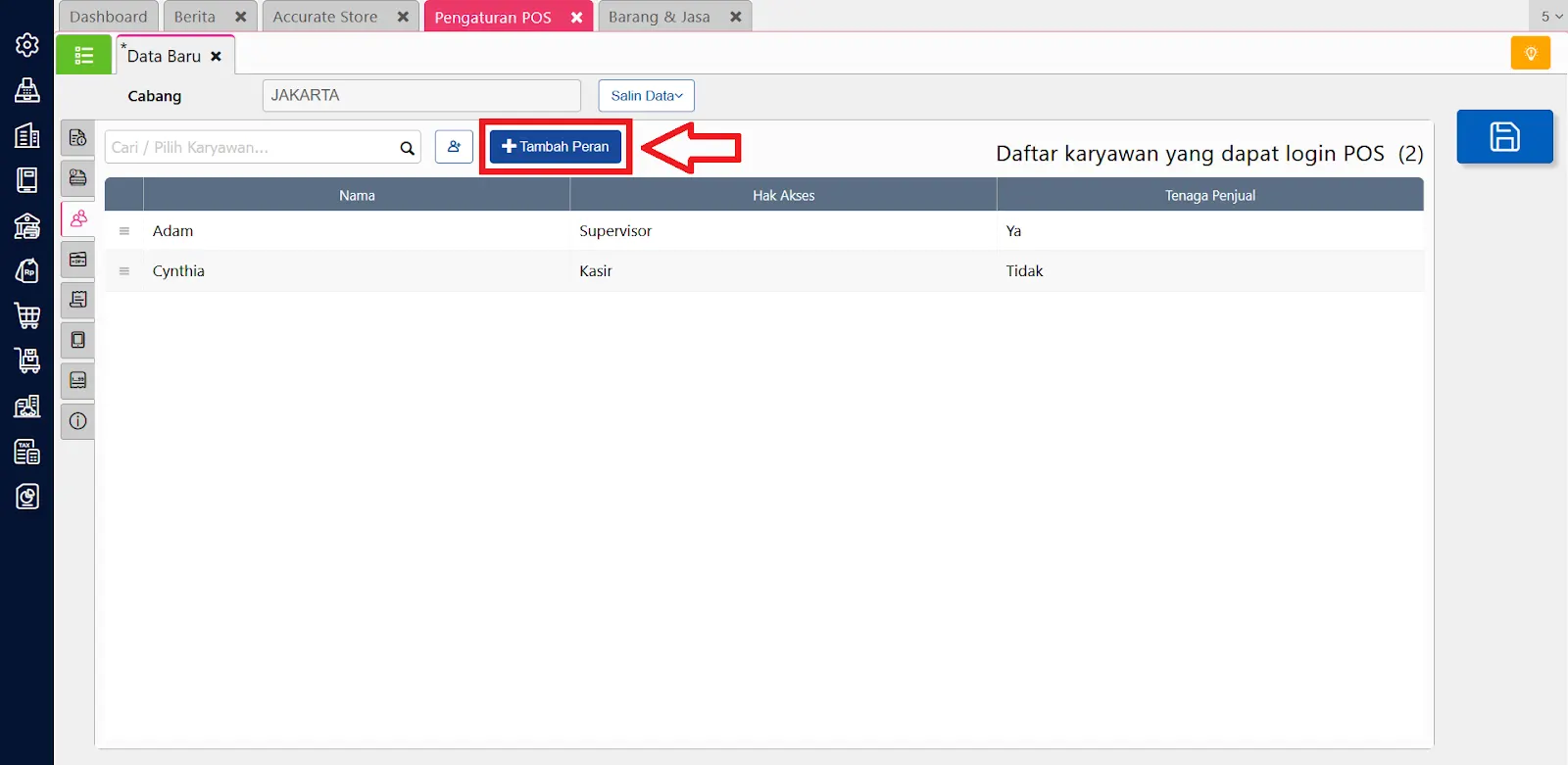Click the search magnifier in employee field
The height and width of the screenshot is (765, 1568).
tap(407, 148)
